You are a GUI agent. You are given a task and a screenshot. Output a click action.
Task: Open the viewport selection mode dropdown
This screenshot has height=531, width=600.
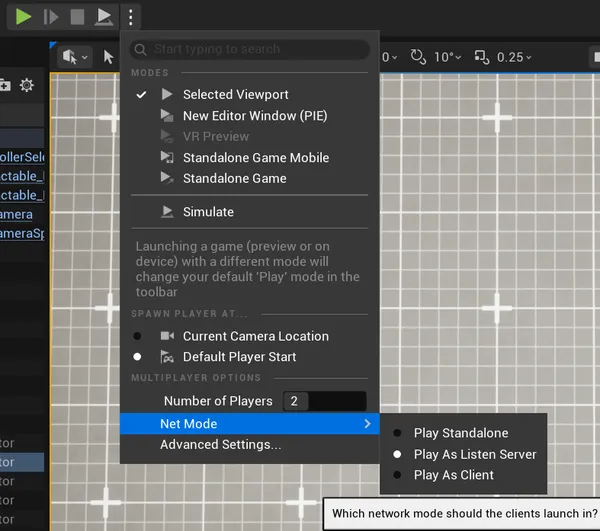coord(75,57)
